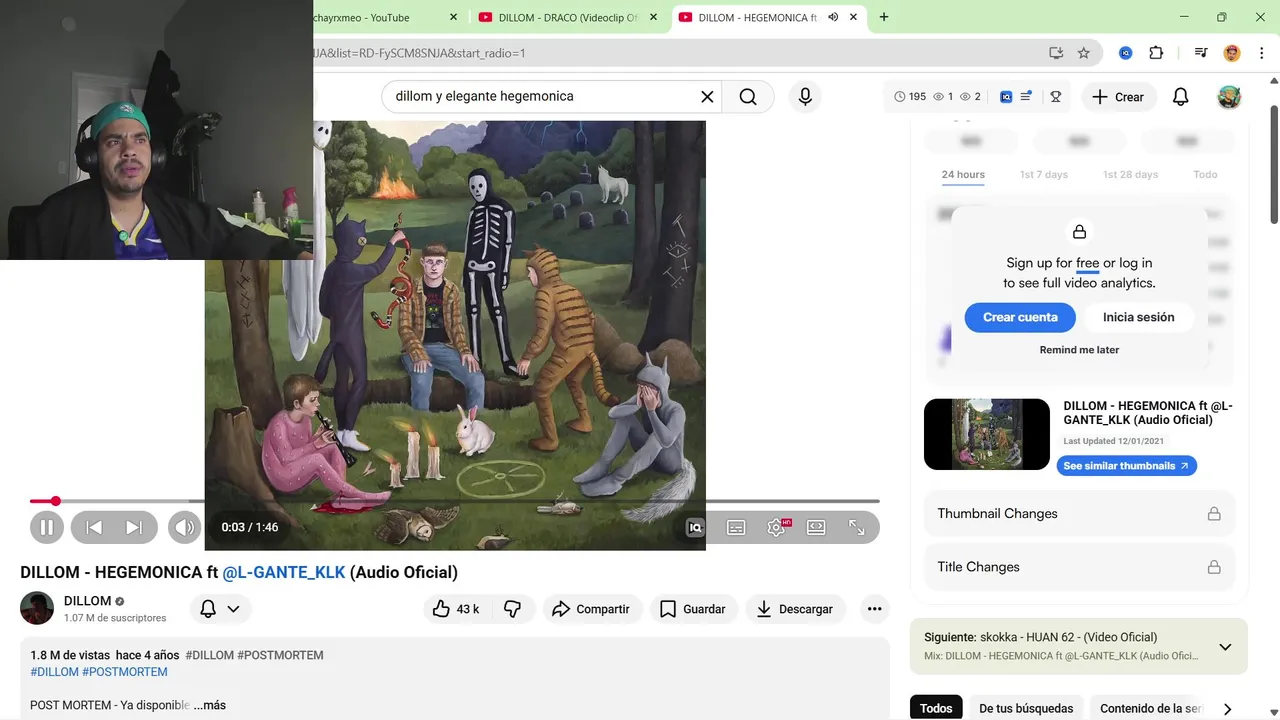1280x720 pixels.
Task: Close the DILLOM - DRACO tab
Action: 654,17
